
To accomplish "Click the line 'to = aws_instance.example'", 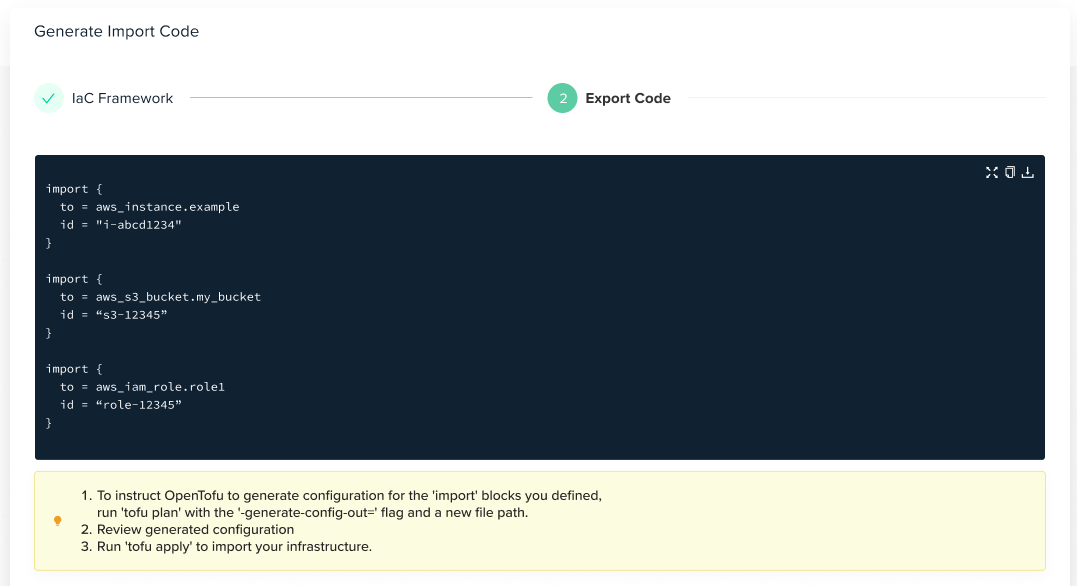I will [150, 207].
